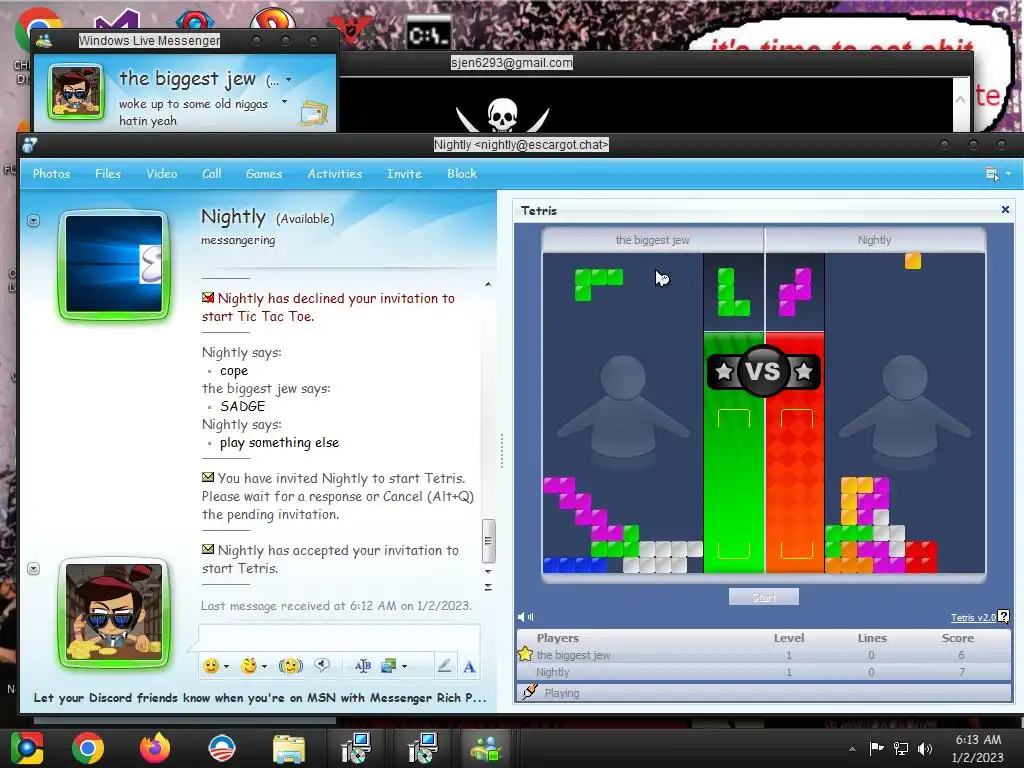Click Nightly's Windows display picture
Screen dimensions: 1024x768
click(114, 264)
